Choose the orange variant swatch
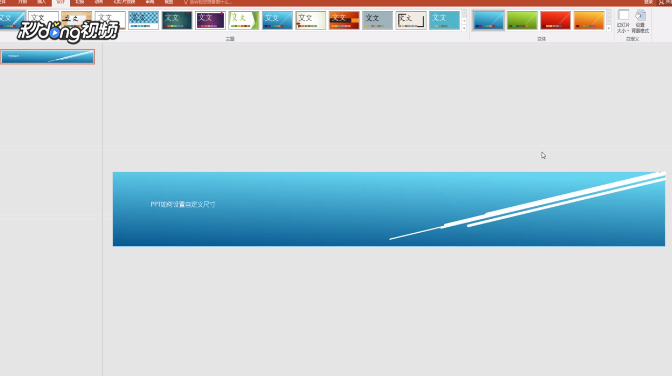The height and width of the screenshot is (376, 672). pos(589,20)
